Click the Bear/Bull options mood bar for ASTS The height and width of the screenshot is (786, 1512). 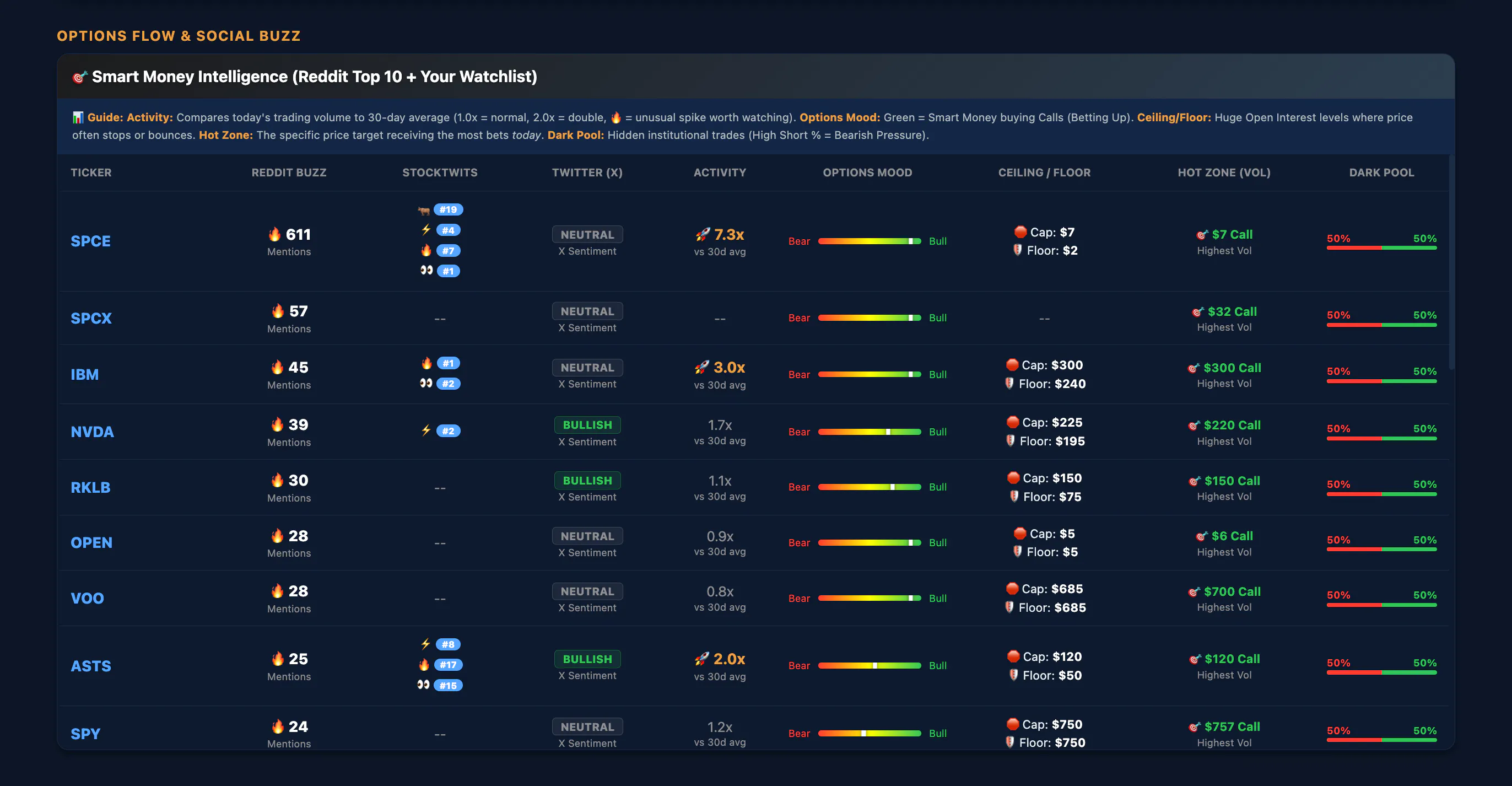pos(870,665)
